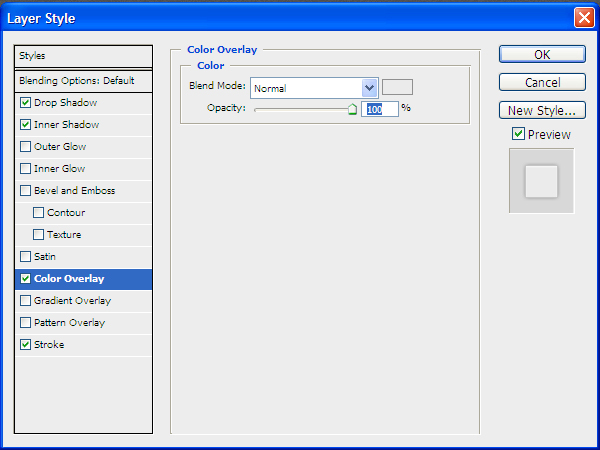Open the overlay color swatch picker
This screenshot has height=450, width=600.
coord(398,87)
